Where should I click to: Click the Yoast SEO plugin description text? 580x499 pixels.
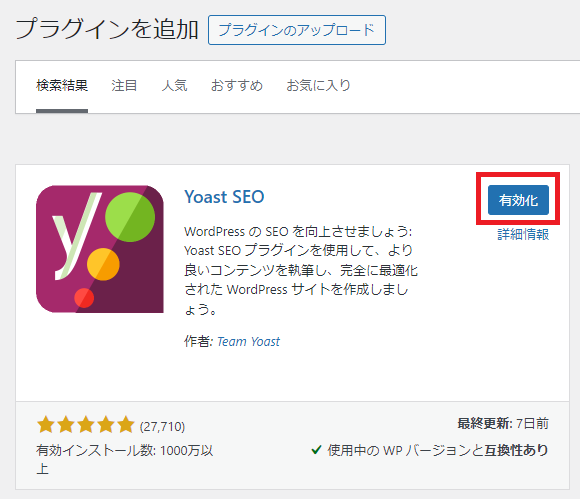click(301, 270)
